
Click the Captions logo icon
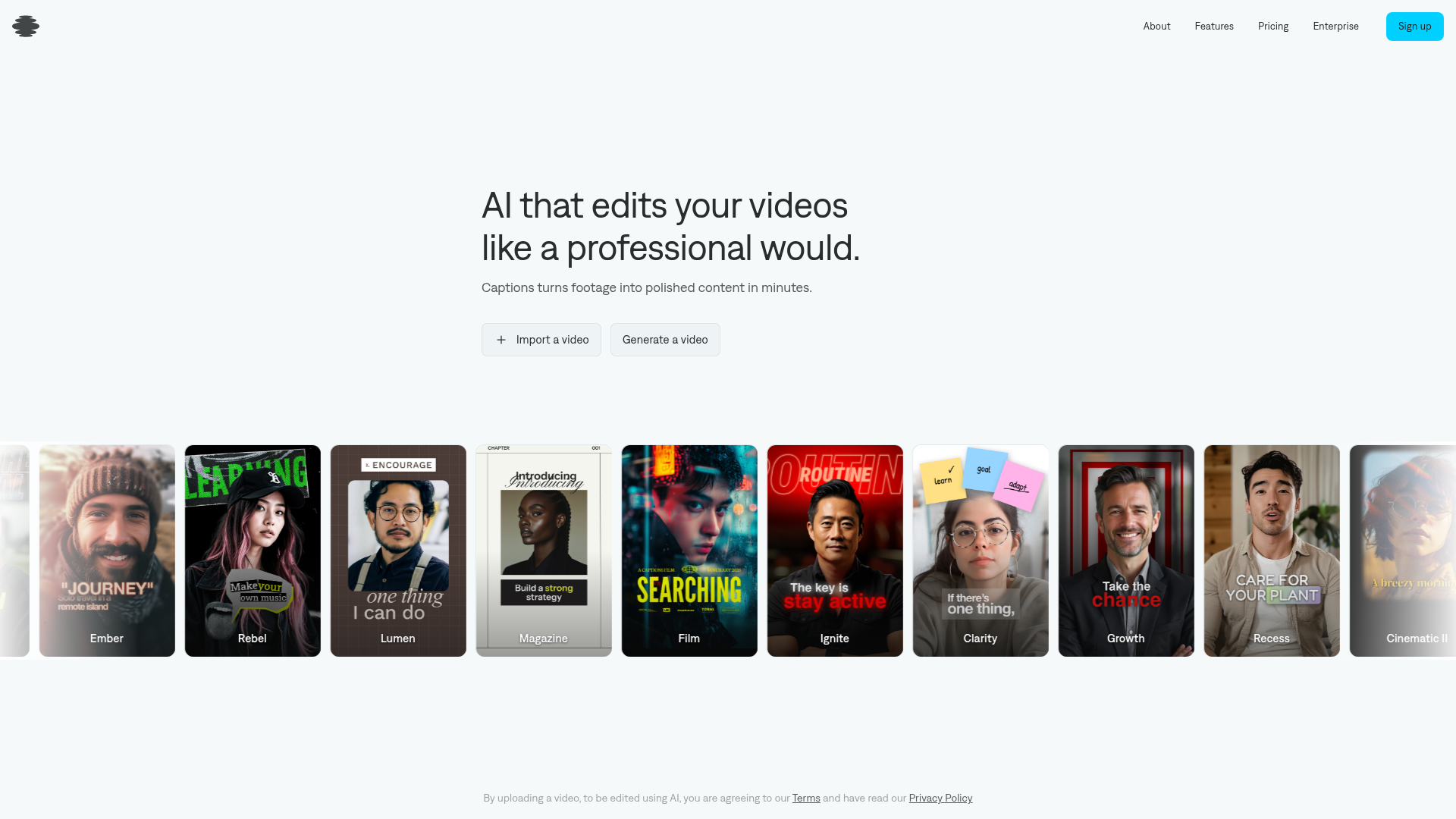pyautogui.click(x=24, y=26)
